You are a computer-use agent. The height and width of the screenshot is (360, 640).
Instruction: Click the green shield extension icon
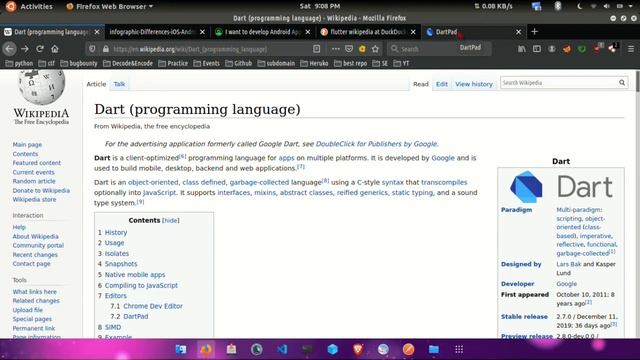point(582,49)
